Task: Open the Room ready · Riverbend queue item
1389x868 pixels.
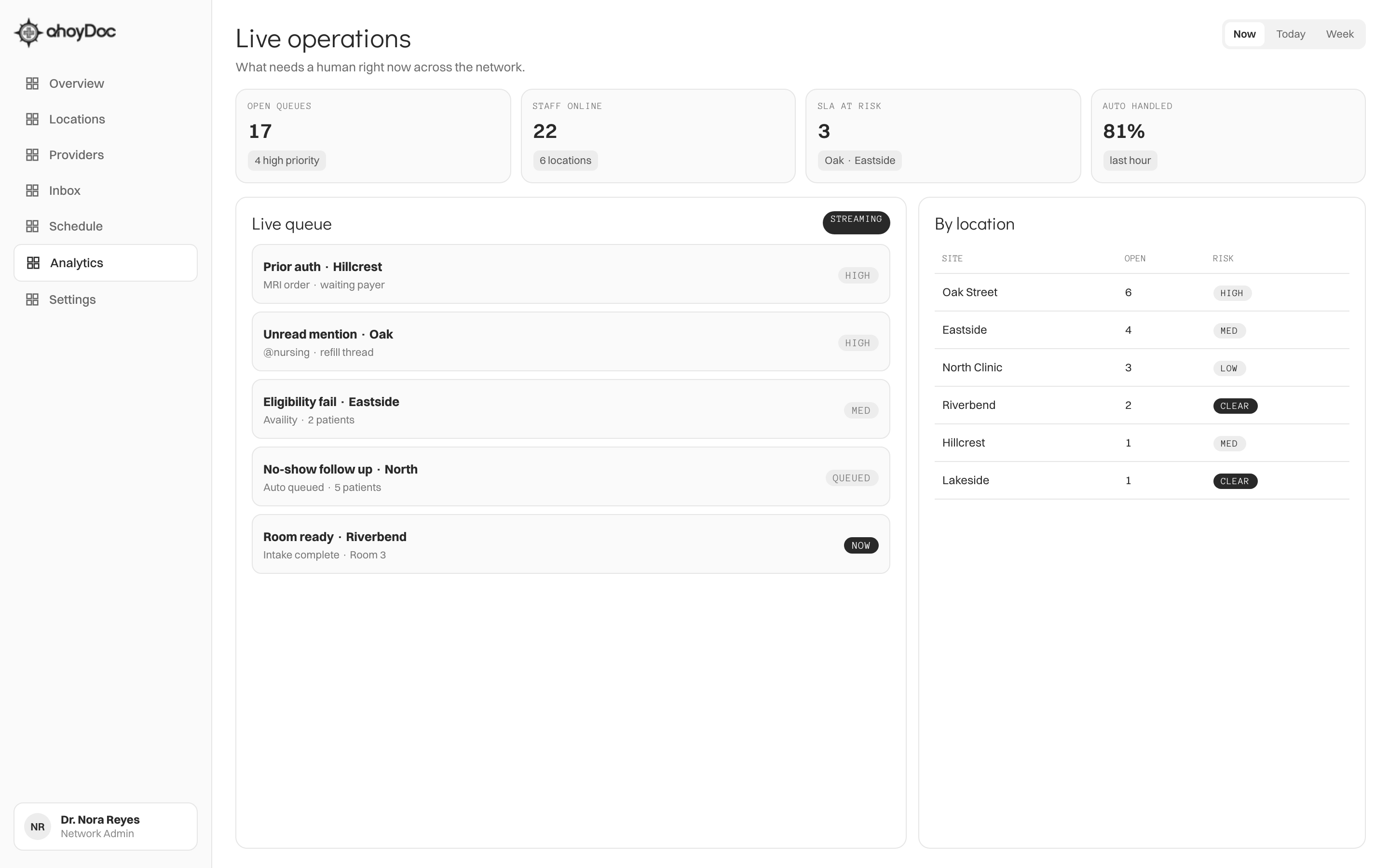Action: click(571, 544)
